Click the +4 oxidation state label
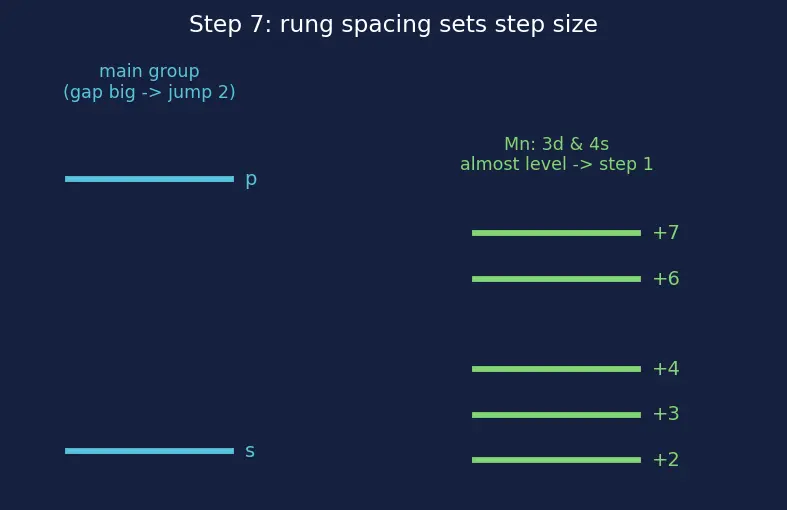The image size is (787, 510). pos(666,368)
